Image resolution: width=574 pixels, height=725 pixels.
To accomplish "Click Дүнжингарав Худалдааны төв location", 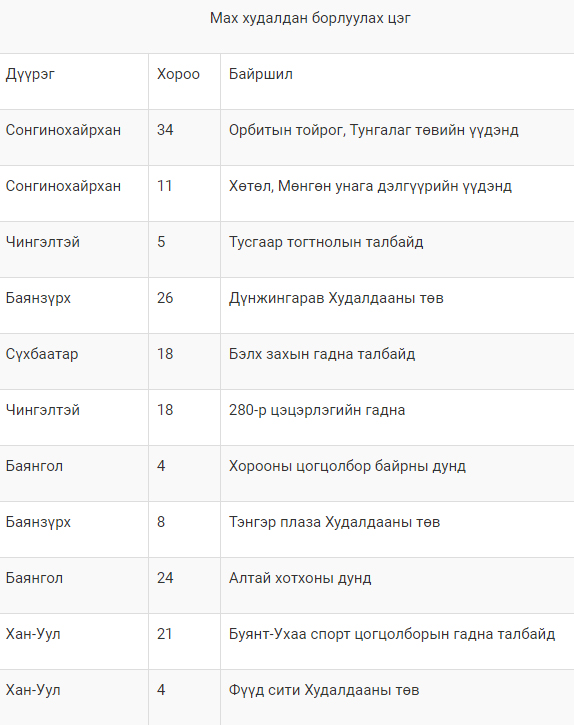I will coord(336,298).
